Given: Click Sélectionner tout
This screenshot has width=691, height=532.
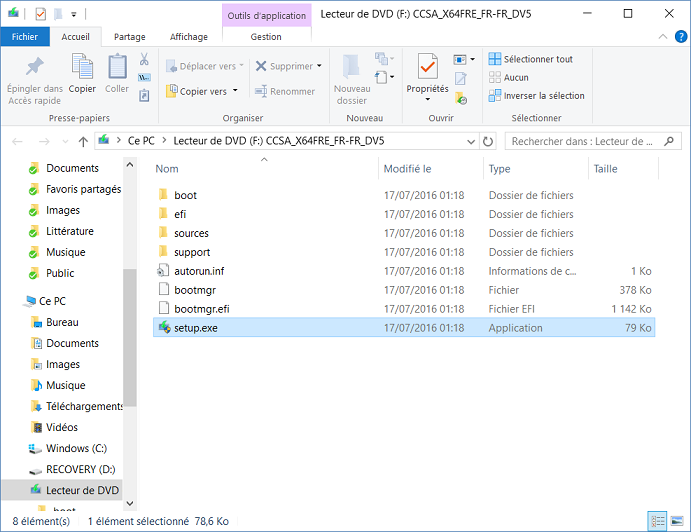Looking at the screenshot, I should coord(531,59).
